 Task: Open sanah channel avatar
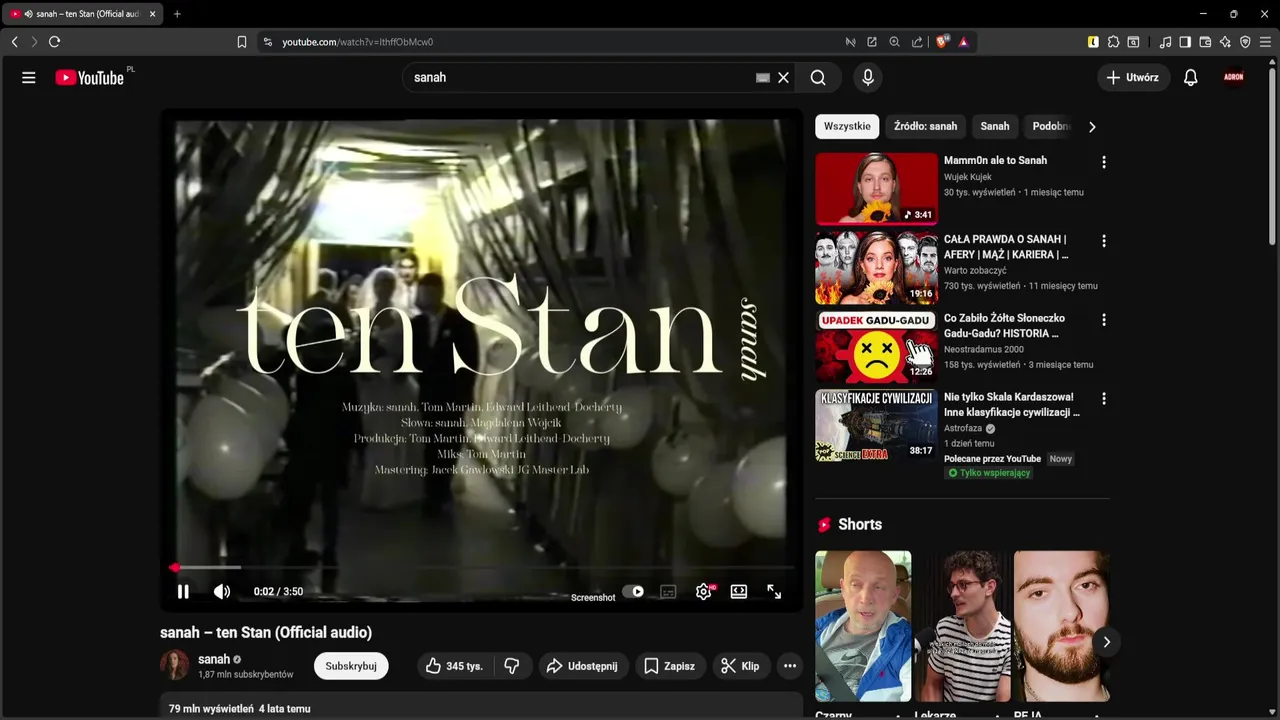(175, 666)
